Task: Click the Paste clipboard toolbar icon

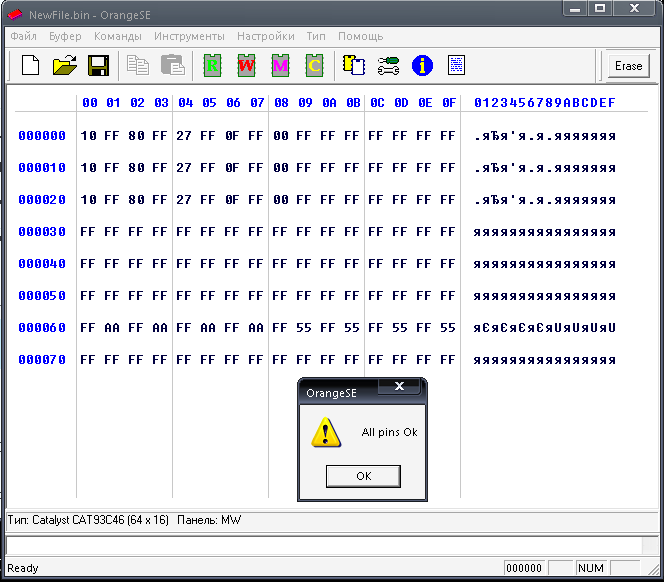Action: tap(172, 66)
